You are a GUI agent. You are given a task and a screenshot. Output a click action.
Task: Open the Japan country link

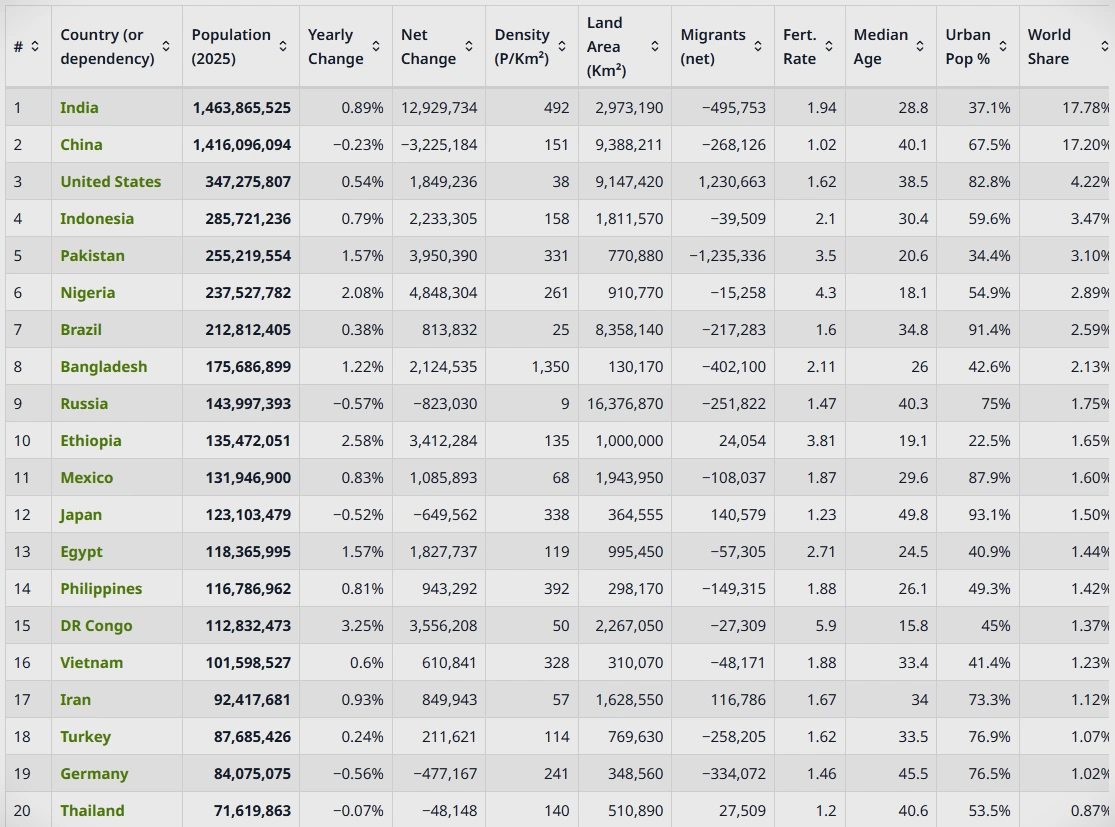[x=80, y=514]
